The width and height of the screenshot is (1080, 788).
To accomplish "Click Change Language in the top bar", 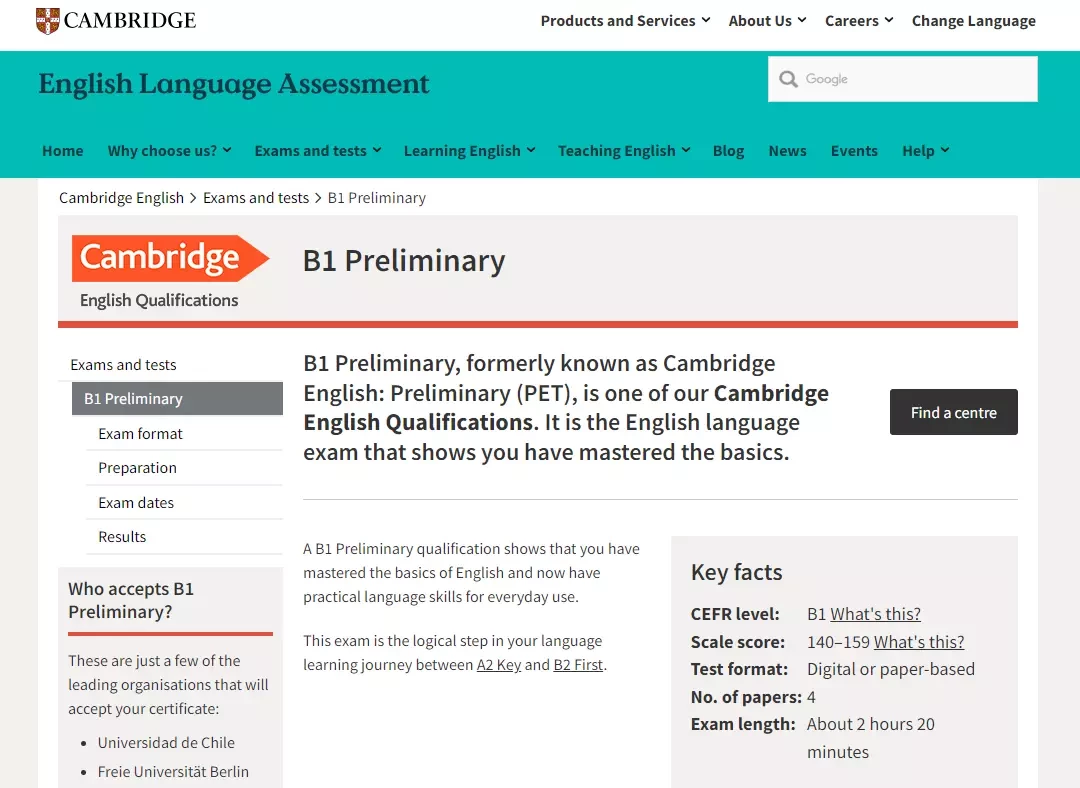I will coord(973,21).
